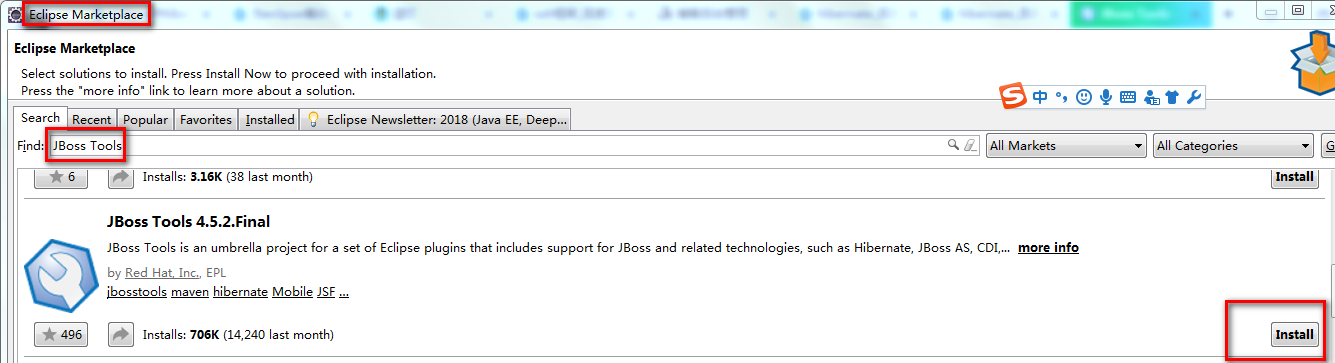Switch to the Search tab

(x=41, y=117)
